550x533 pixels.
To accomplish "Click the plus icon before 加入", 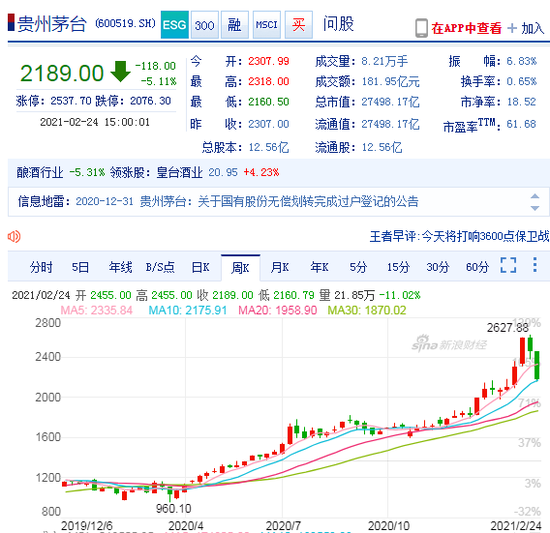I will (x=512, y=28).
